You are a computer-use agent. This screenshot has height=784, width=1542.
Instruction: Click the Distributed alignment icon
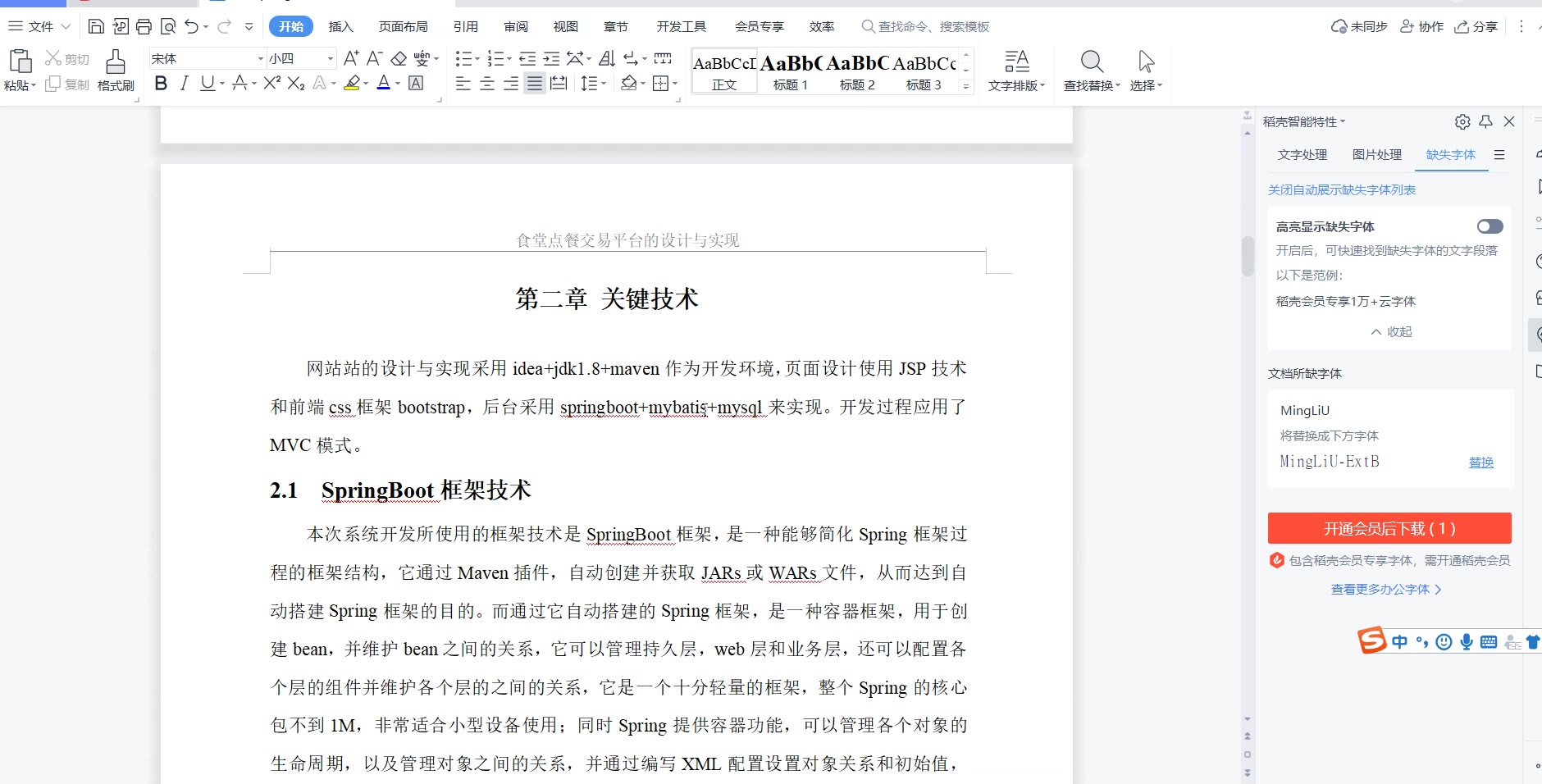[x=559, y=83]
